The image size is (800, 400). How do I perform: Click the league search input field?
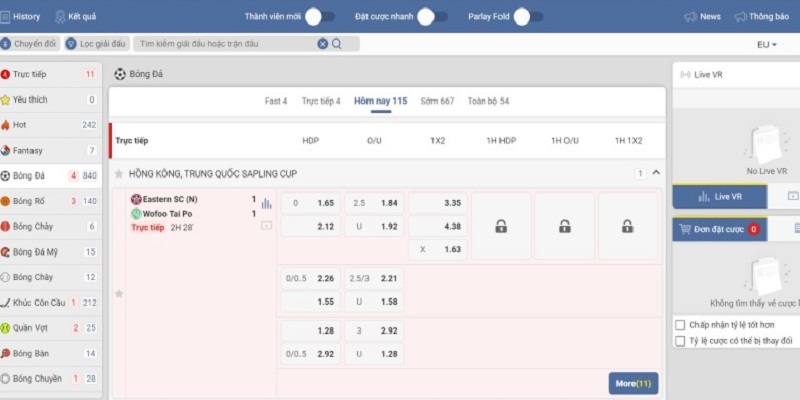(225, 44)
